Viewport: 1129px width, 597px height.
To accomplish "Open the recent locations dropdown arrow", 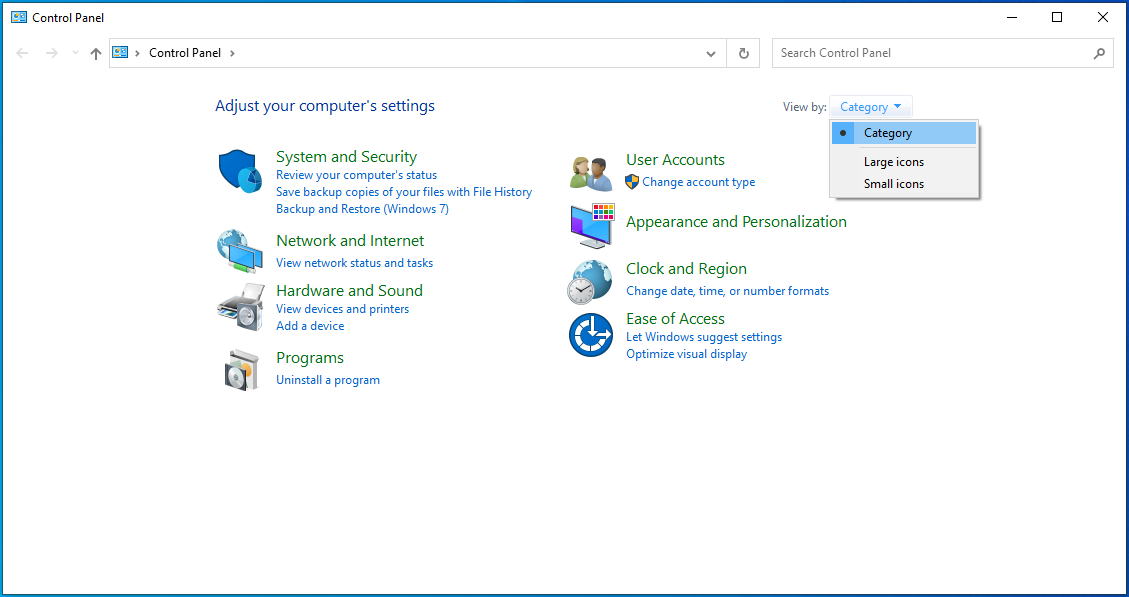I will [x=75, y=54].
